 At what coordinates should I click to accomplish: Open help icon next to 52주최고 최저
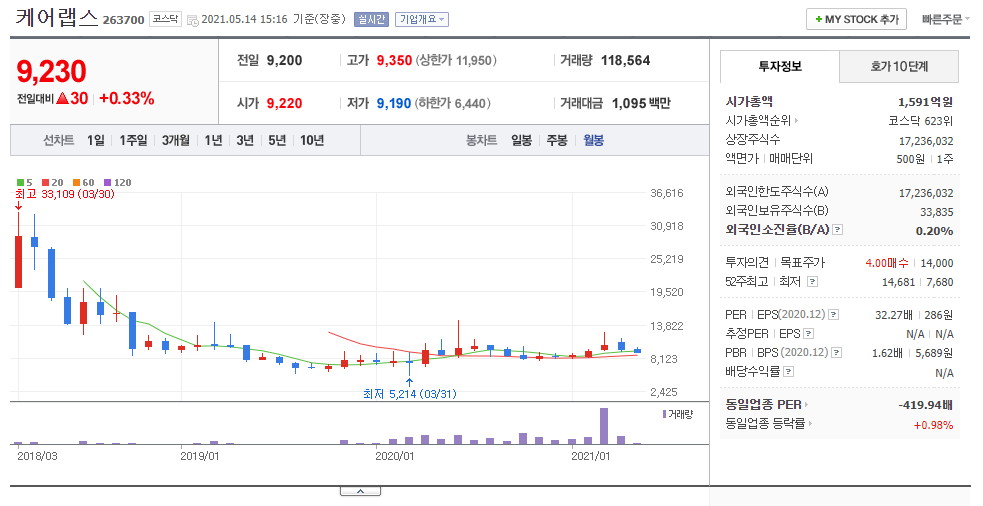tap(812, 282)
